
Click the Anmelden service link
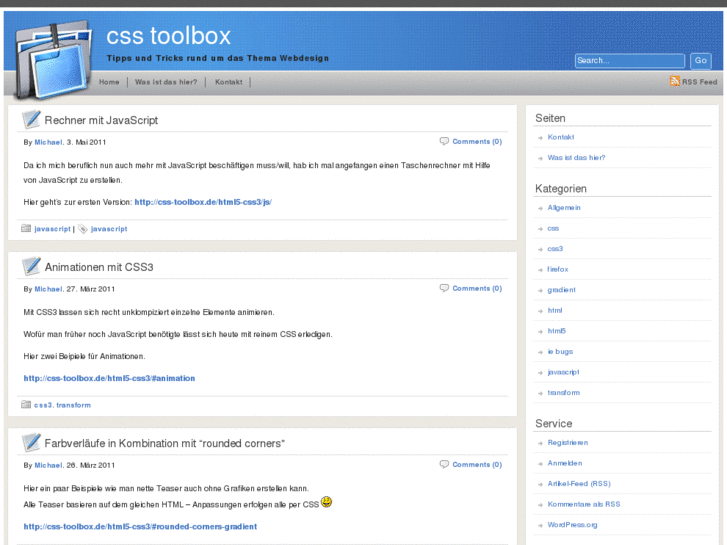[x=565, y=463]
